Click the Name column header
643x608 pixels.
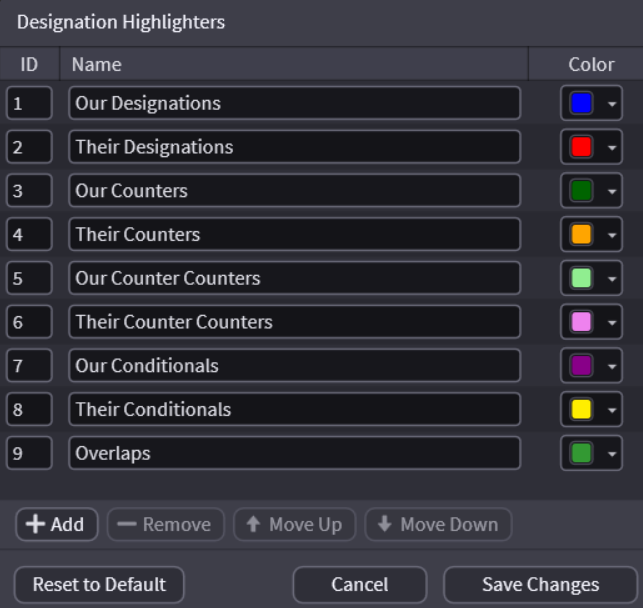(x=97, y=64)
